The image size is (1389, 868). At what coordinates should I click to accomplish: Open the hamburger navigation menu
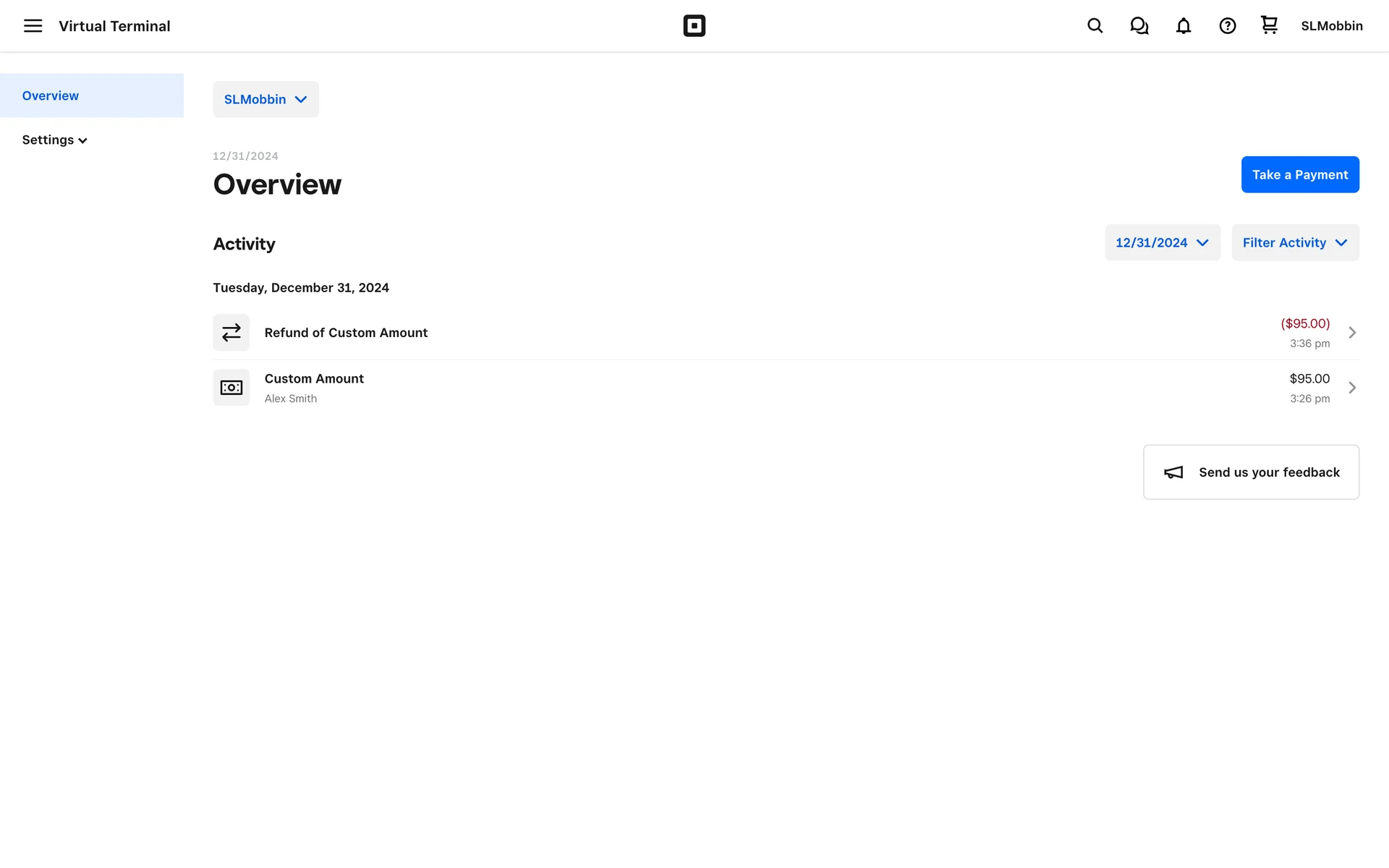(x=33, y=26)
